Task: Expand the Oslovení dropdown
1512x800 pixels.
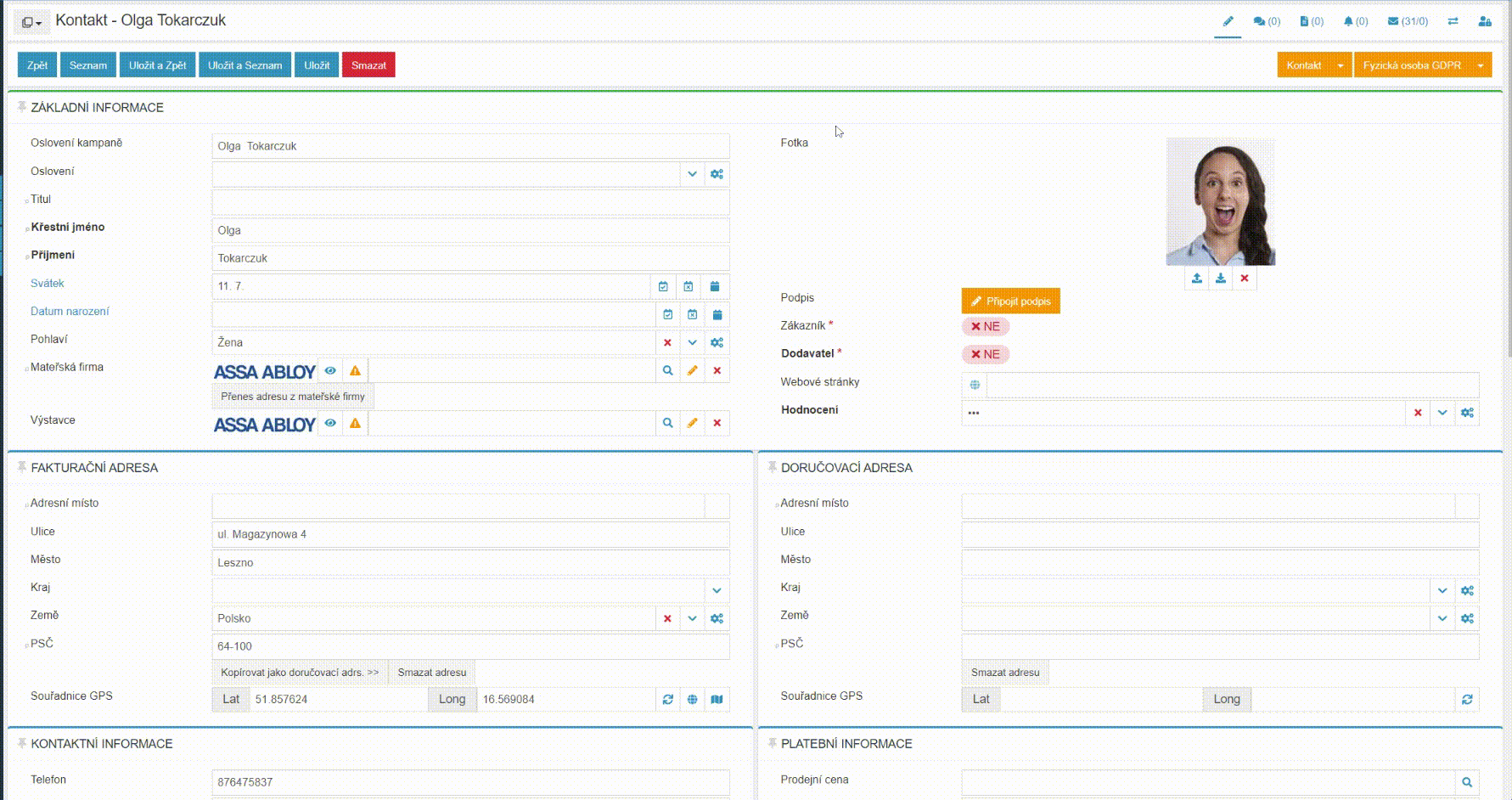Action: [x=693, y=174]
